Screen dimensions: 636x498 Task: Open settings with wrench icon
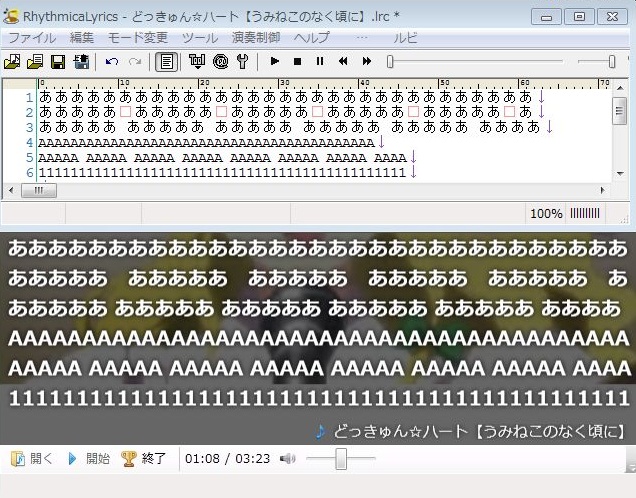point(242,62)
